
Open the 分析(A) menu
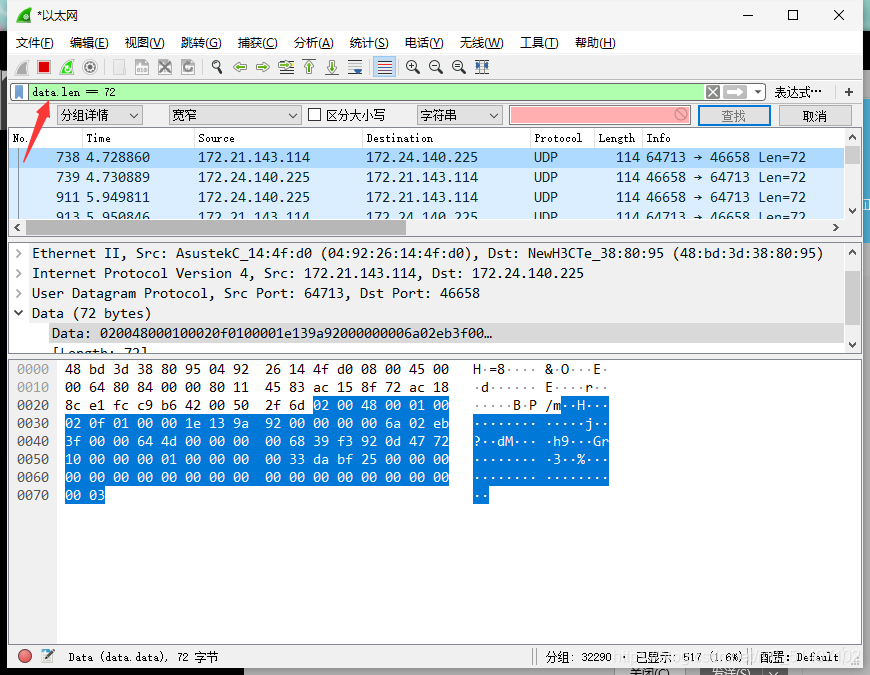[x=313, y=43]
